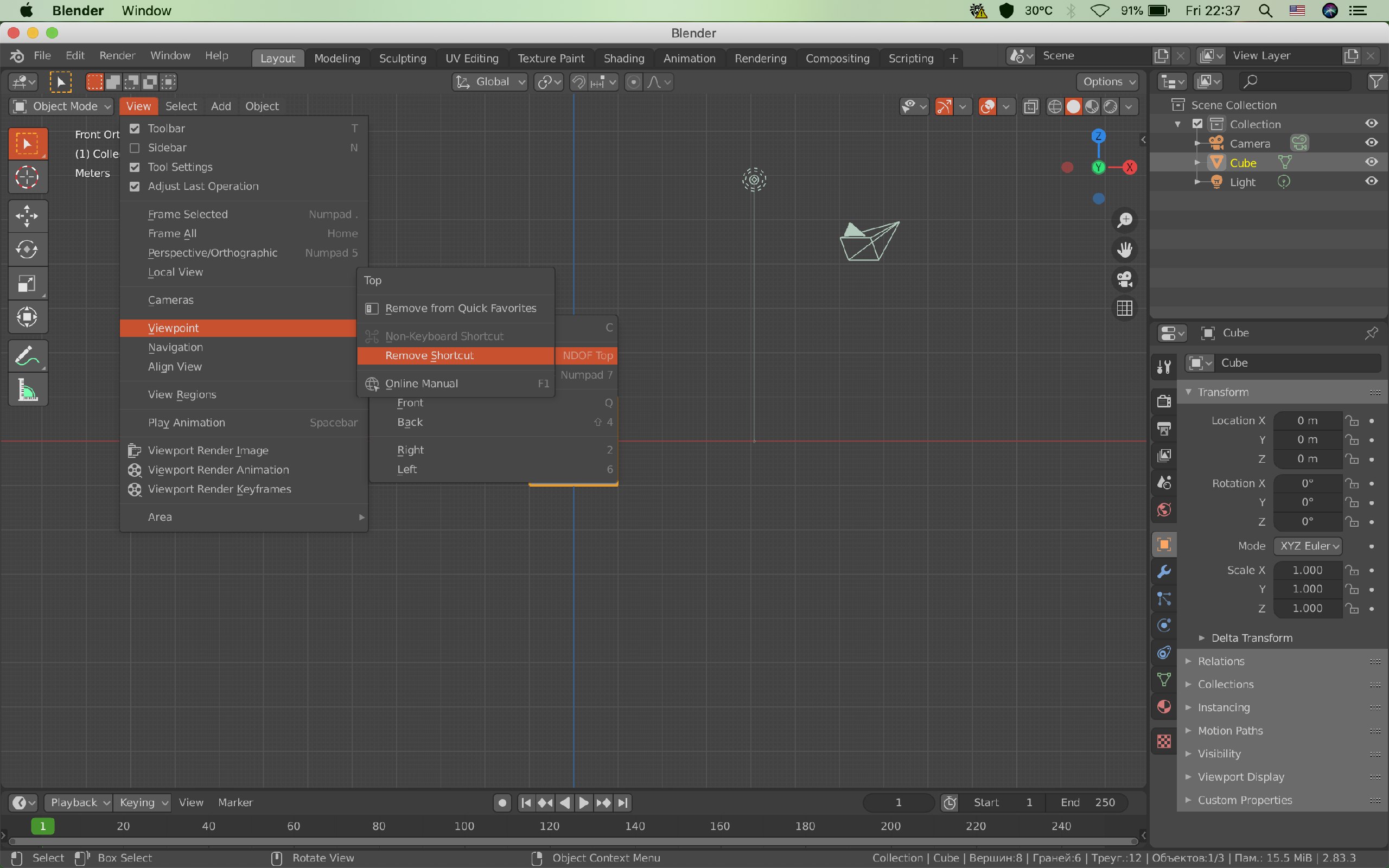Toggle Adjust Last Operation checkbox

[x=135, y=187]
